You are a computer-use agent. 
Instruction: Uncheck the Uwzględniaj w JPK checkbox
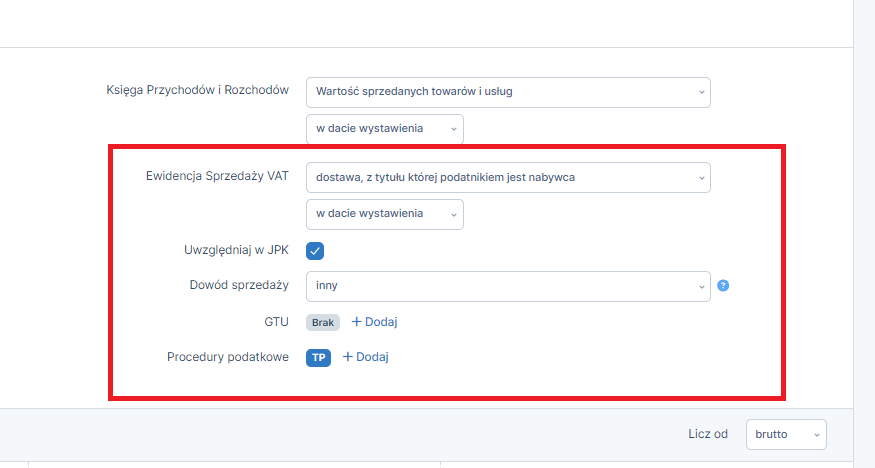(x=315, y=250)
